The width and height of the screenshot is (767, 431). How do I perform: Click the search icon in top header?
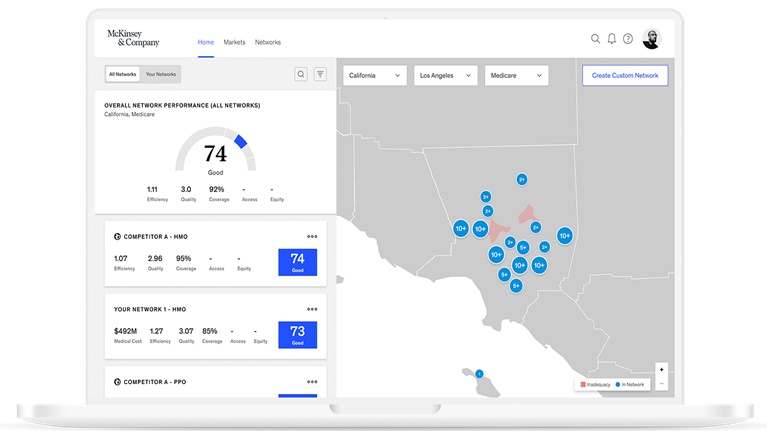tap(595, 39)
